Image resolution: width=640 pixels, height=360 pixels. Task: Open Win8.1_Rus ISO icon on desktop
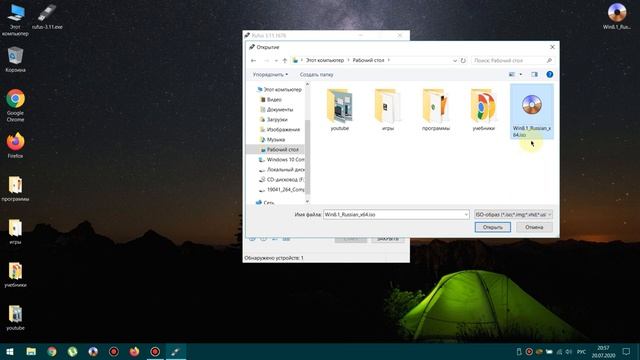tap(617, 16)
